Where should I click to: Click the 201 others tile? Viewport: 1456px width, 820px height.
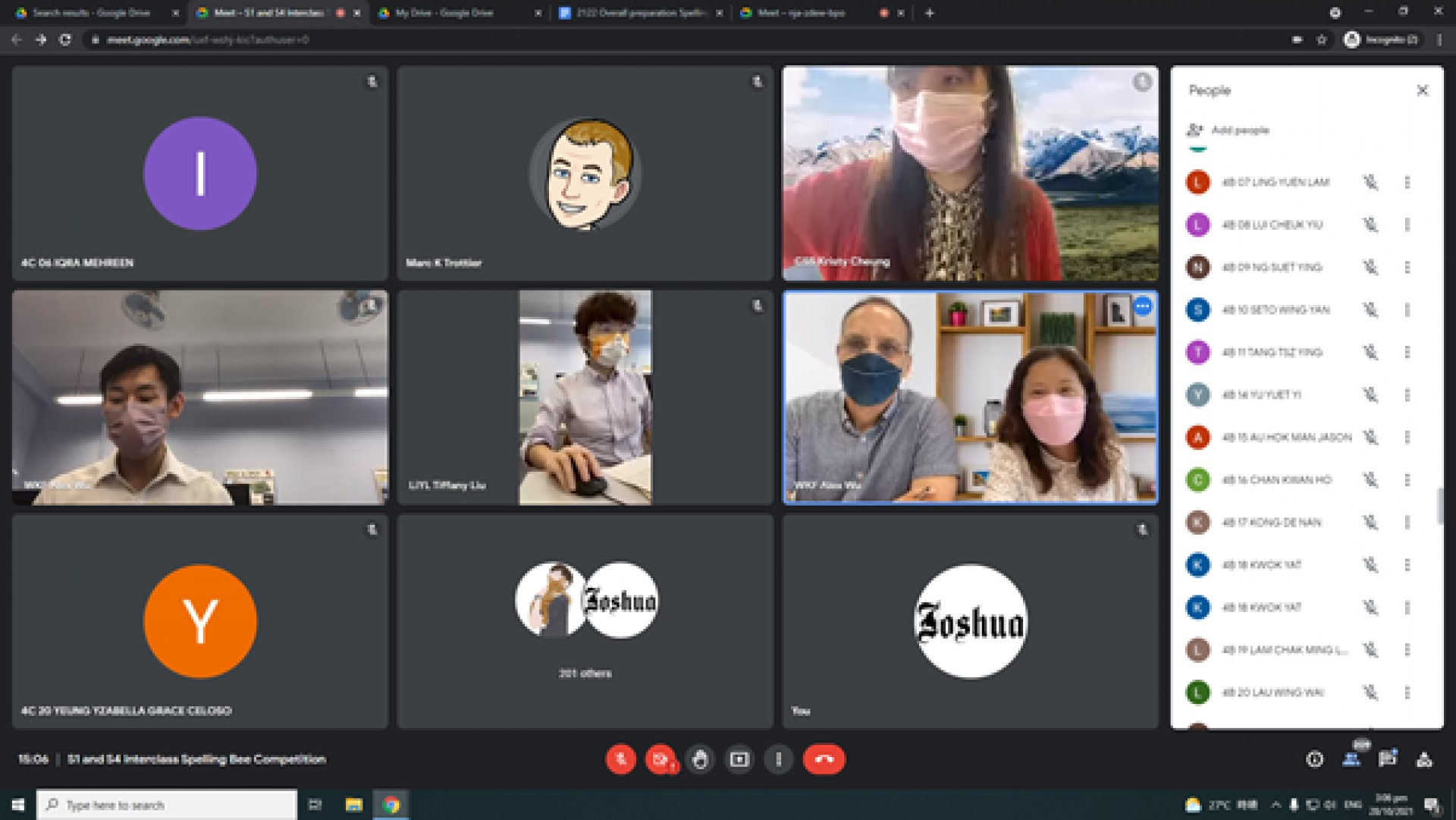[x=585, y=622]
